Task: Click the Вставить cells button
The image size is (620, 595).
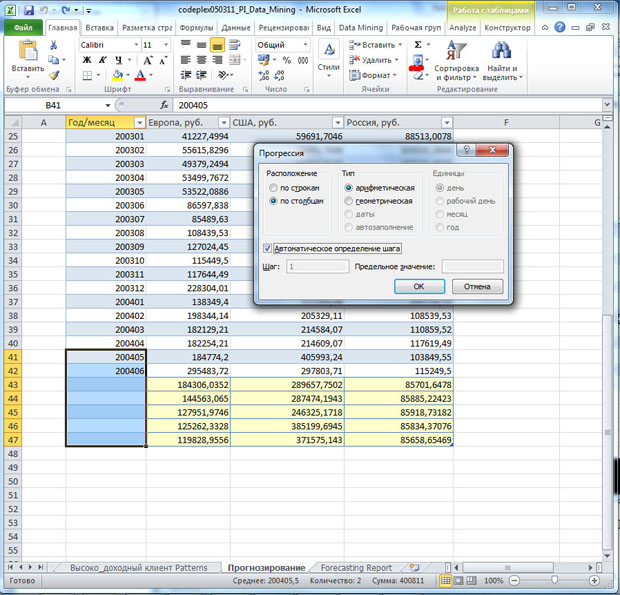Action: tap(375, 45)
